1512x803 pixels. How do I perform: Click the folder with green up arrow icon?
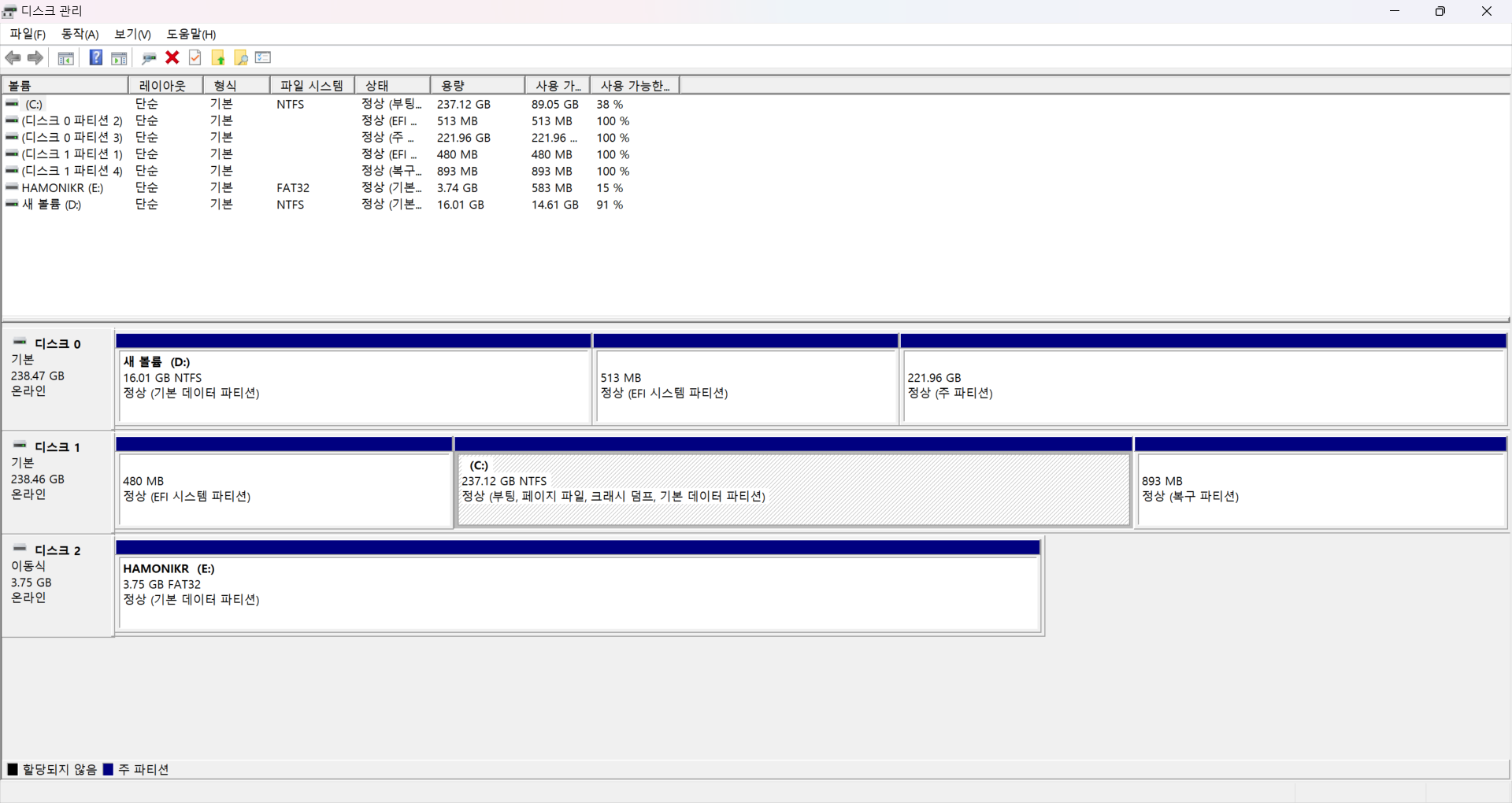(x=218, y=57)
